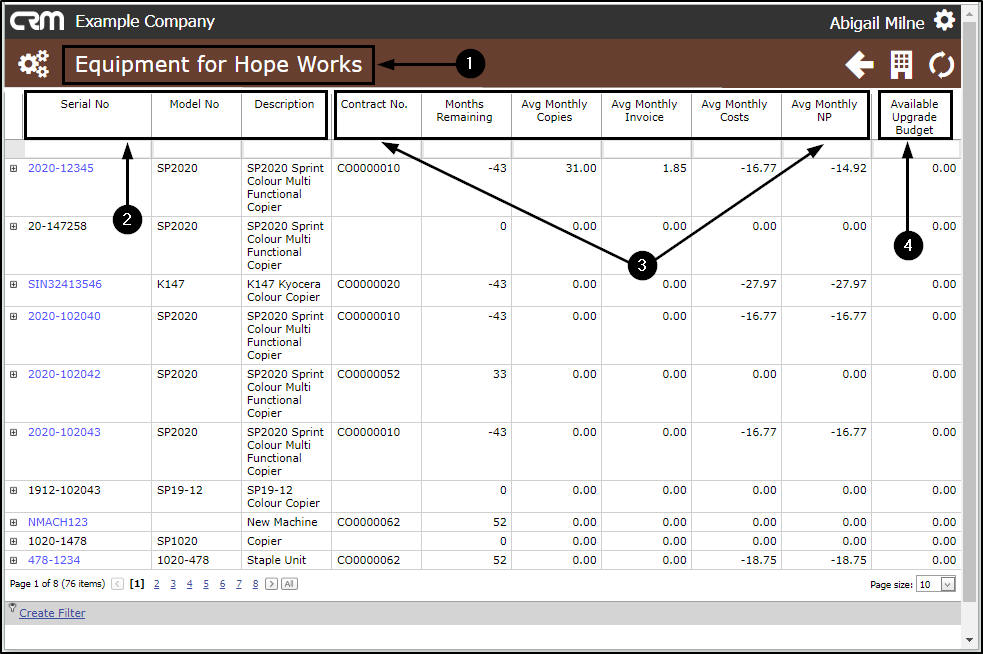The image size is (983, 654).
Task: Open serial link 2020-102042
Action: tap(64, 374)
